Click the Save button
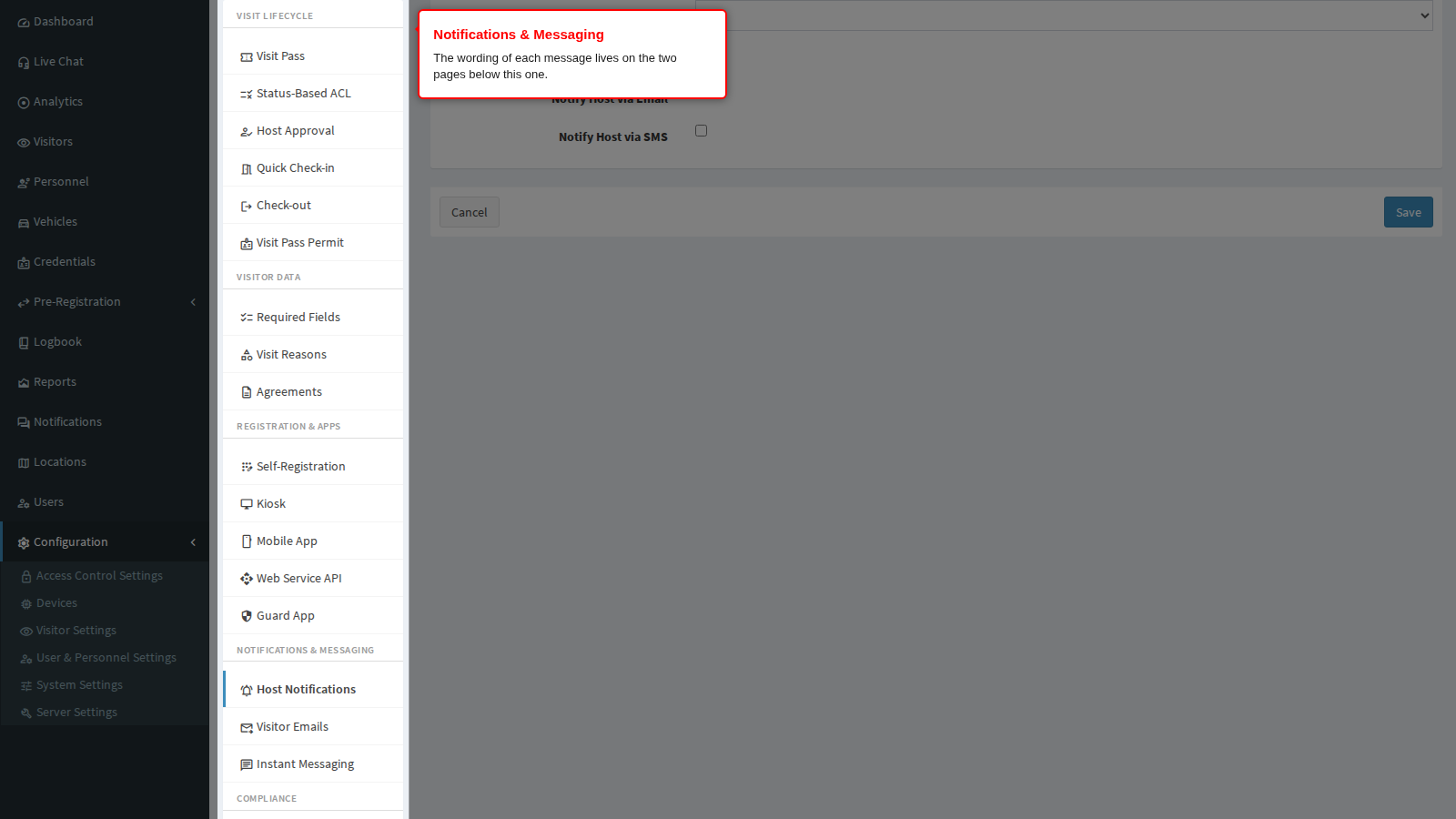Image resolution: width=1456 pixels, height=819 pixels. tap(1409, 212)
